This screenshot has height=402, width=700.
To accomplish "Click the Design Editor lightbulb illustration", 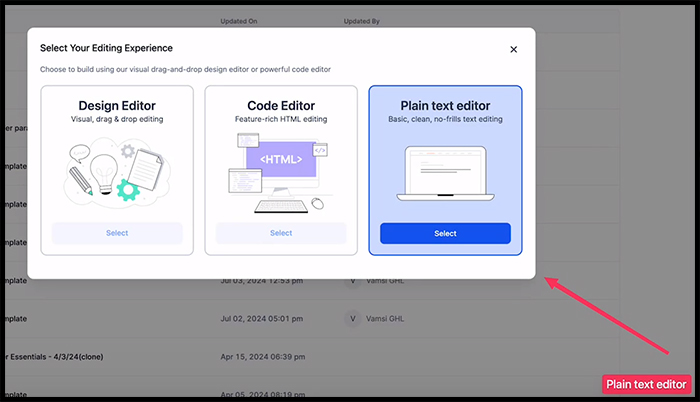I will pyautogui.click(x=117, y=172).
